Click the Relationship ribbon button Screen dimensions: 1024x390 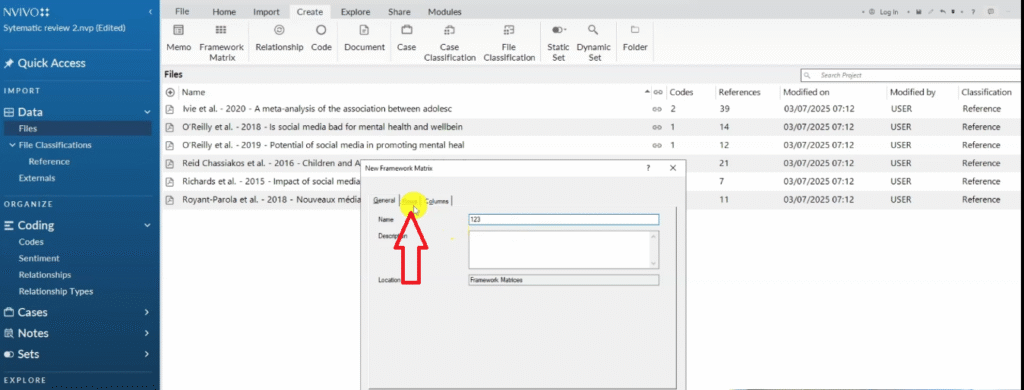coord(279,39)
